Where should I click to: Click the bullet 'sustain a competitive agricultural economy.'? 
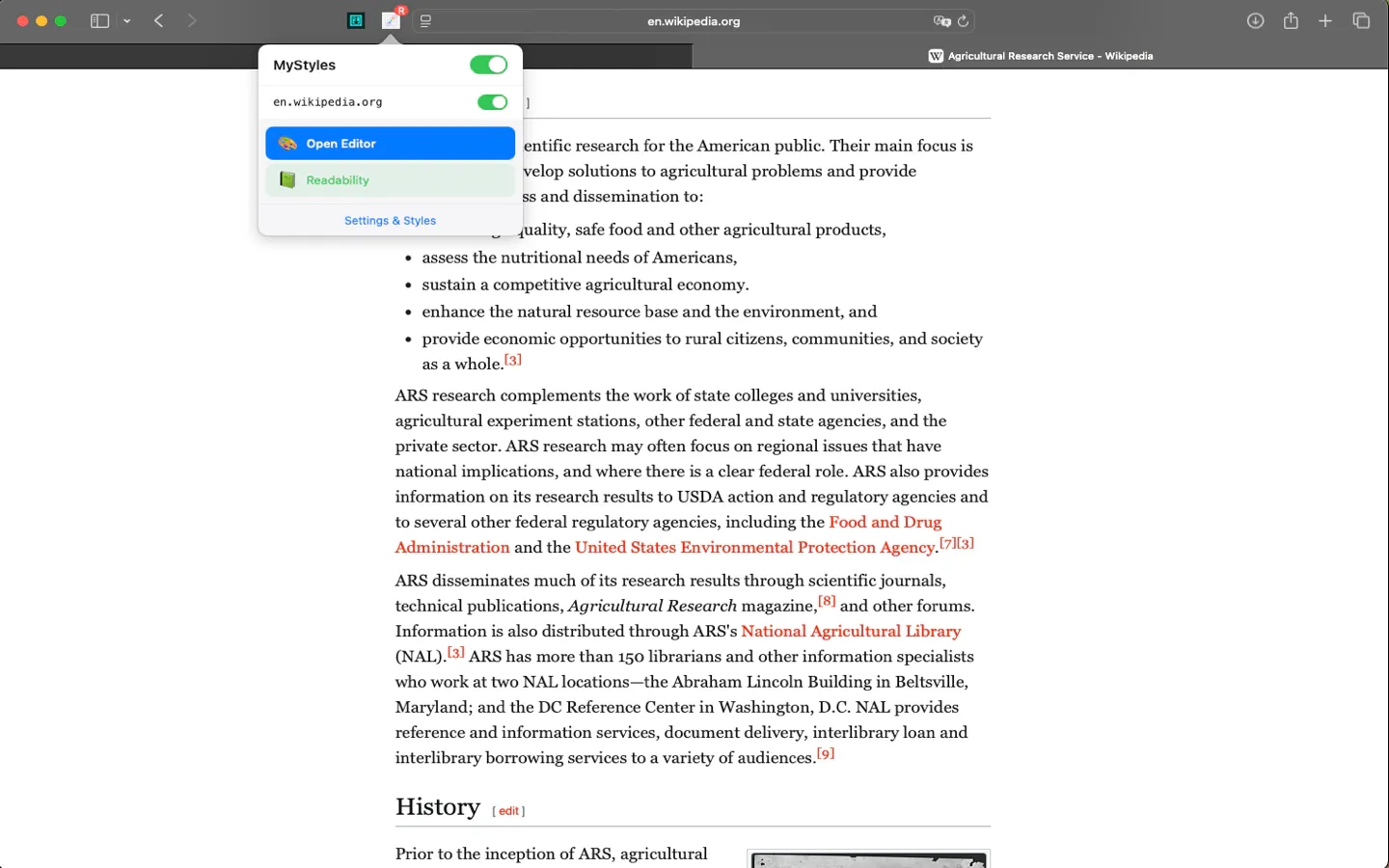pyautogui.click(x=586, y=285)
